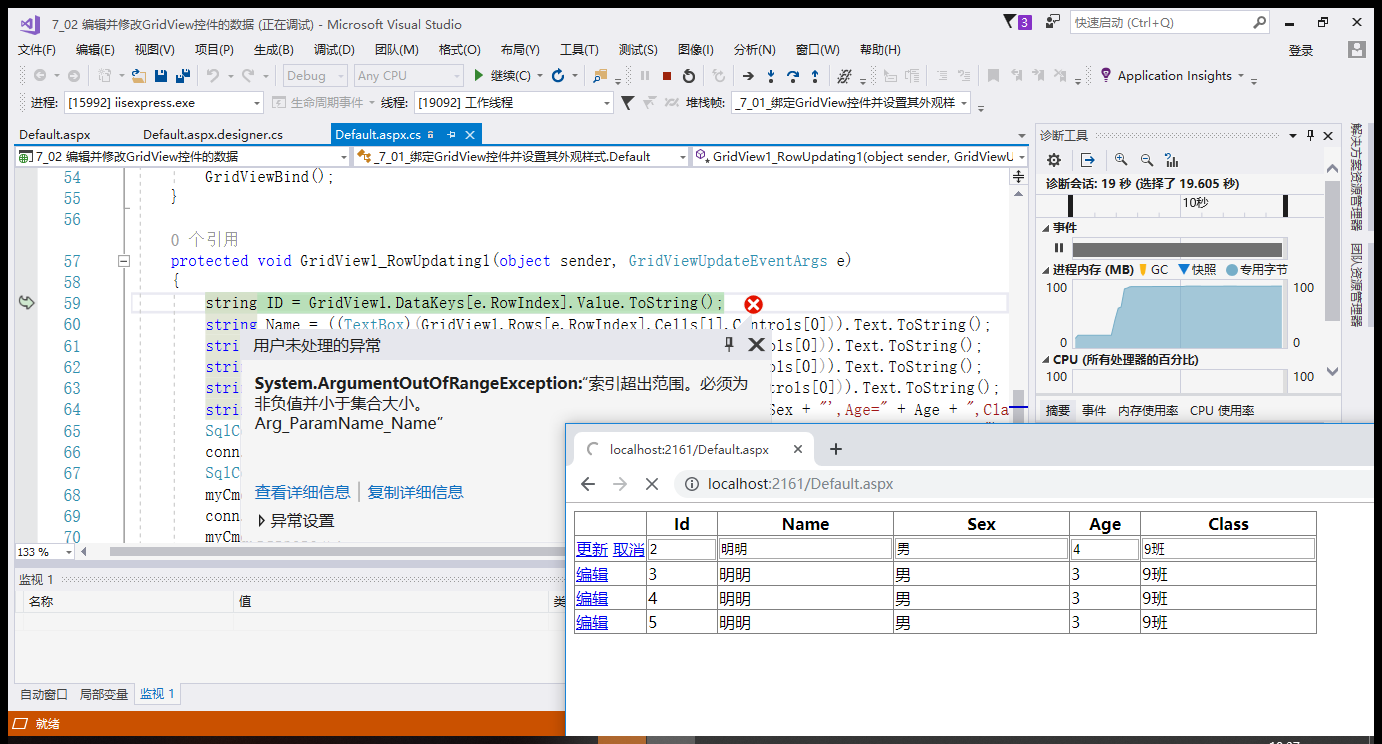Stop debugging with the red square icon
1382x744 pixels.
667,76
